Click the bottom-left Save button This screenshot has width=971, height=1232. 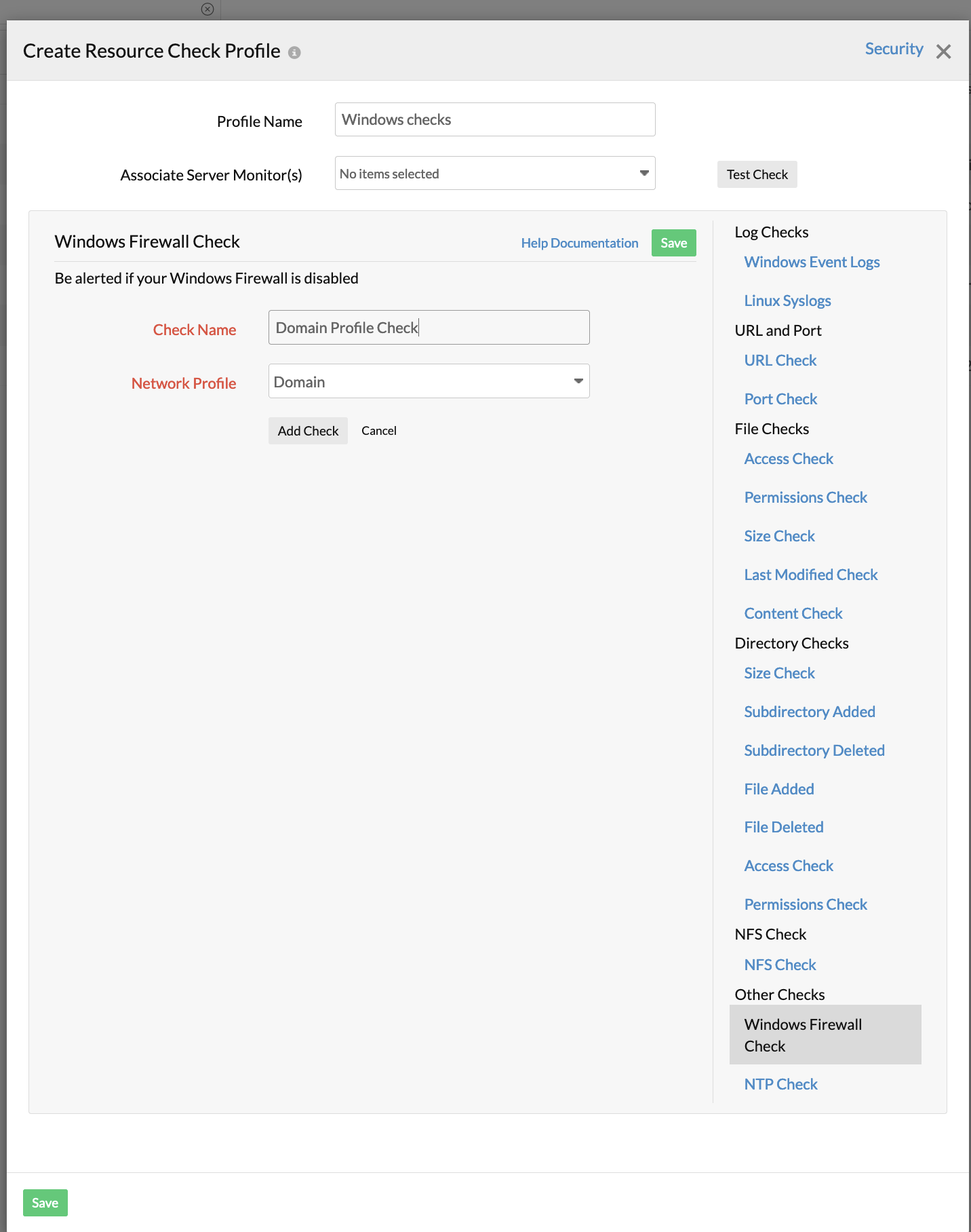click(x=45, y=1203)
